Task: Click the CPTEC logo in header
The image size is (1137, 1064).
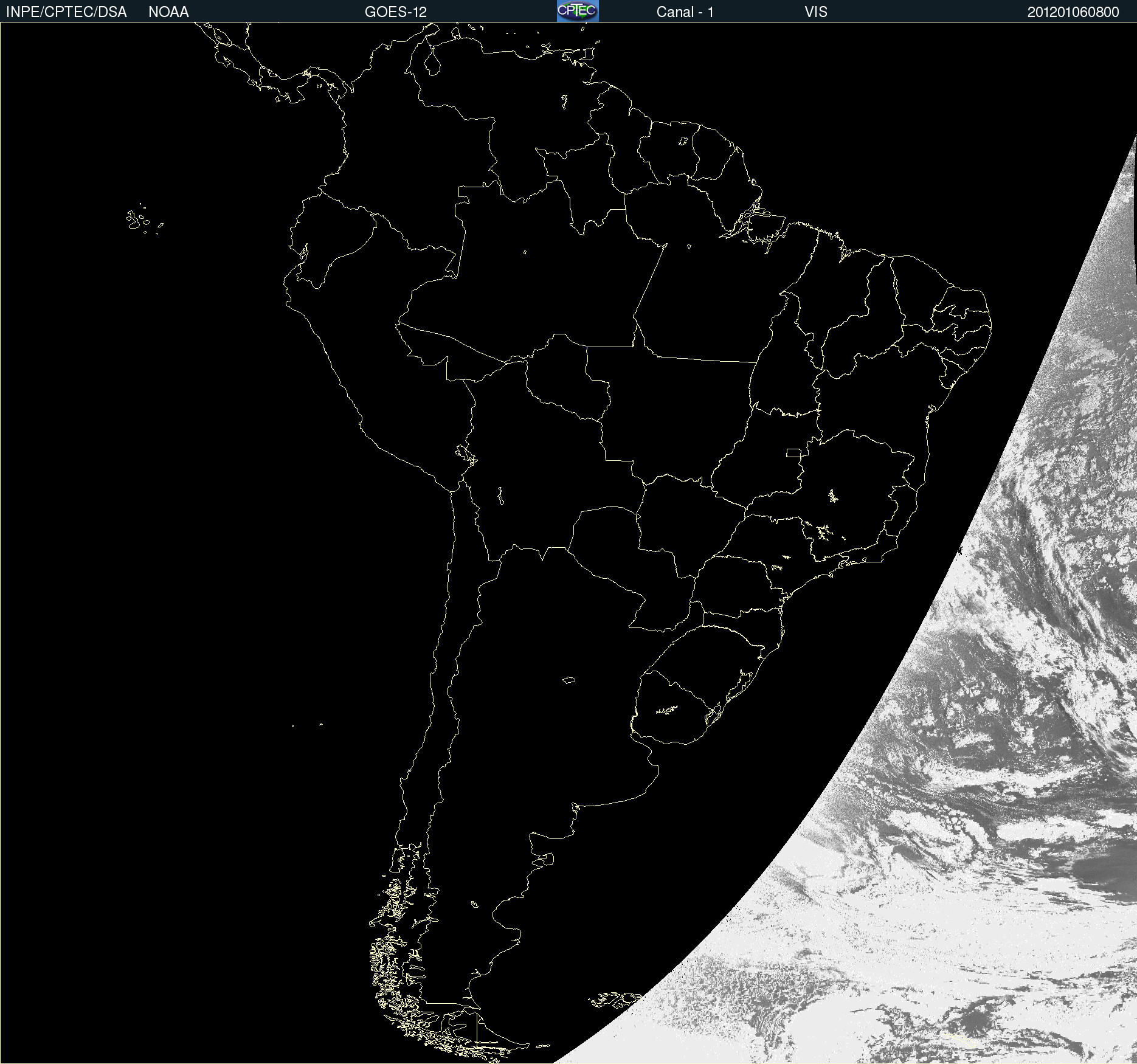Action: [578, 11]
